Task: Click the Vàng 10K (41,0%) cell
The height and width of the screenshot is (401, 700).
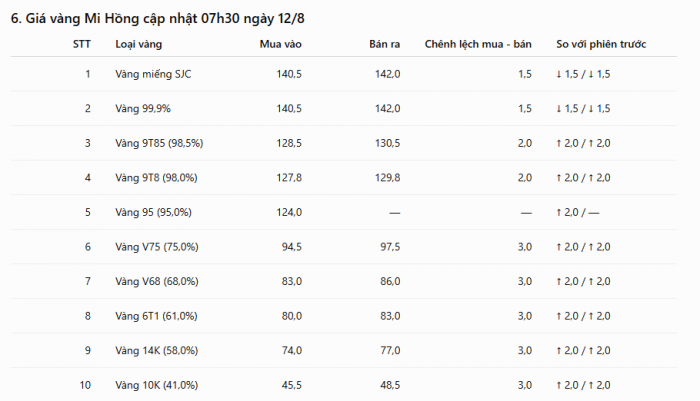Action: 156,385
